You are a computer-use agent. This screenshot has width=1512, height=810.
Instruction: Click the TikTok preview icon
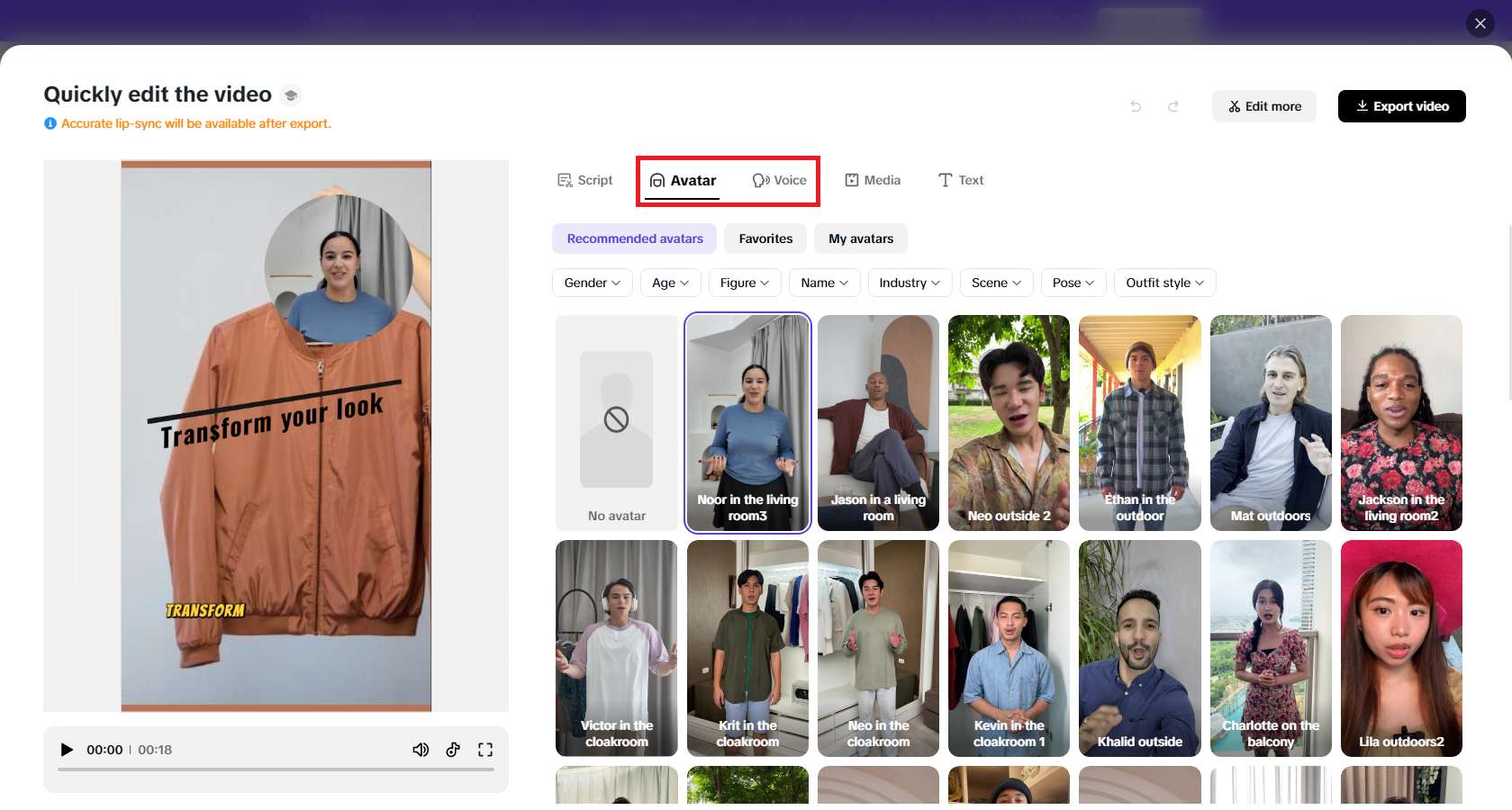pyautogui.click(x=453, y=750)
